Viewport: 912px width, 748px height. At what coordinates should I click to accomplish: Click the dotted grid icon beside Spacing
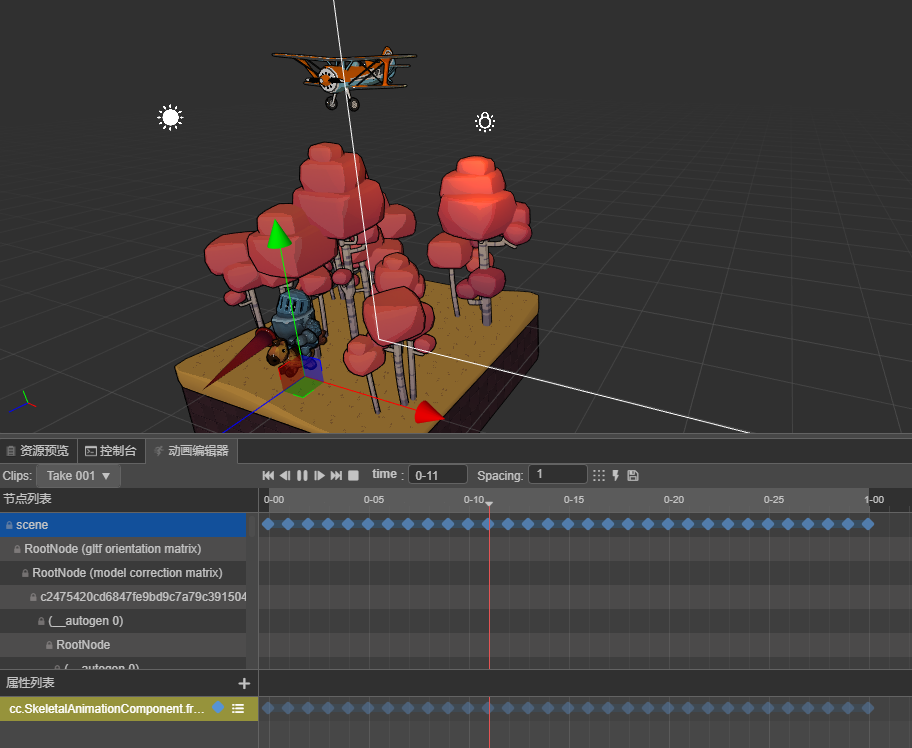coord(599,475)
